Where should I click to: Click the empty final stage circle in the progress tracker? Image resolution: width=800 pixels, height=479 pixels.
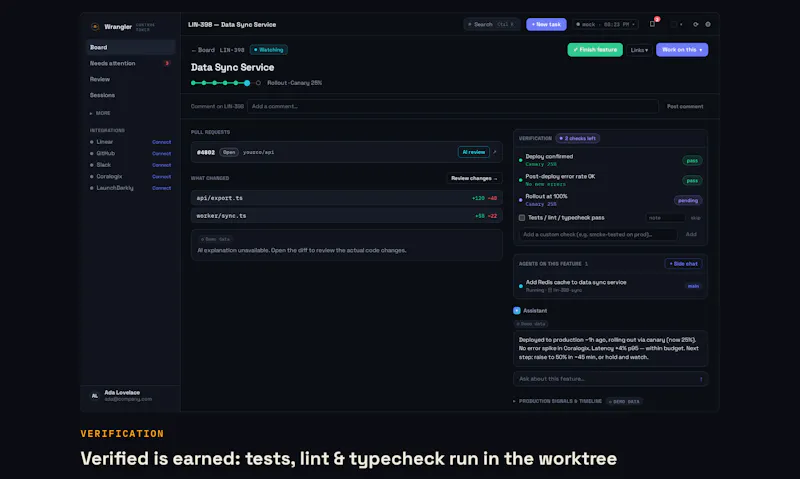click(258, 83)
